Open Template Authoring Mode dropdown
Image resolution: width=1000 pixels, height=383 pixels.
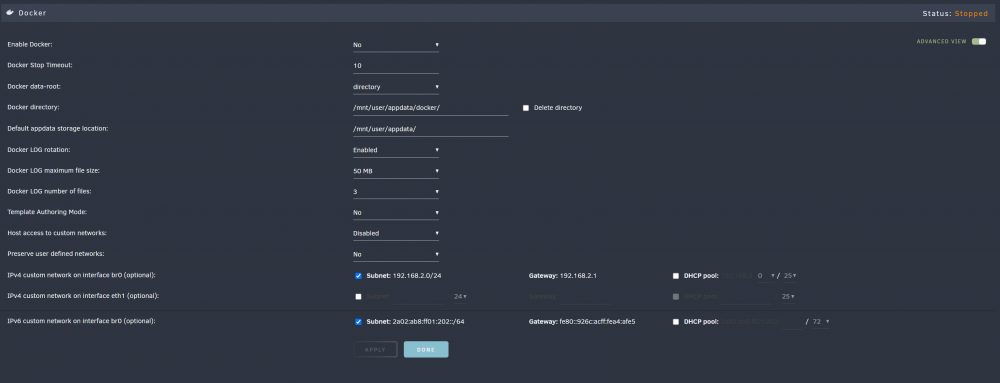coord(395,212)
